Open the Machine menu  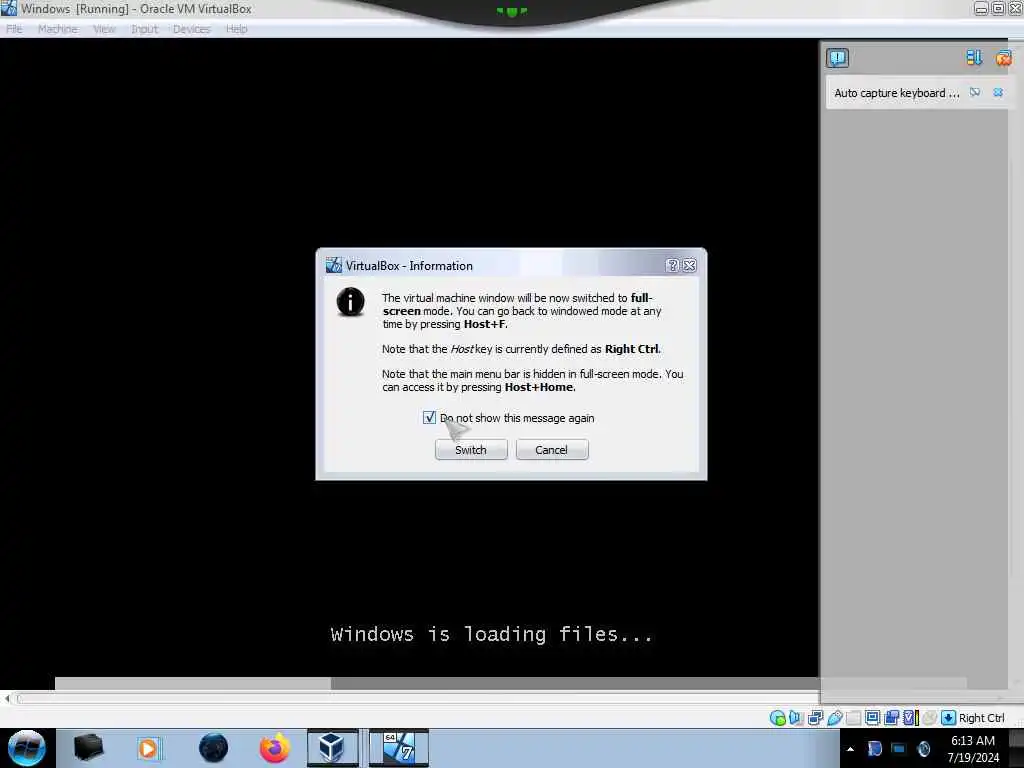pyautogui.click(x=57, y=29)
